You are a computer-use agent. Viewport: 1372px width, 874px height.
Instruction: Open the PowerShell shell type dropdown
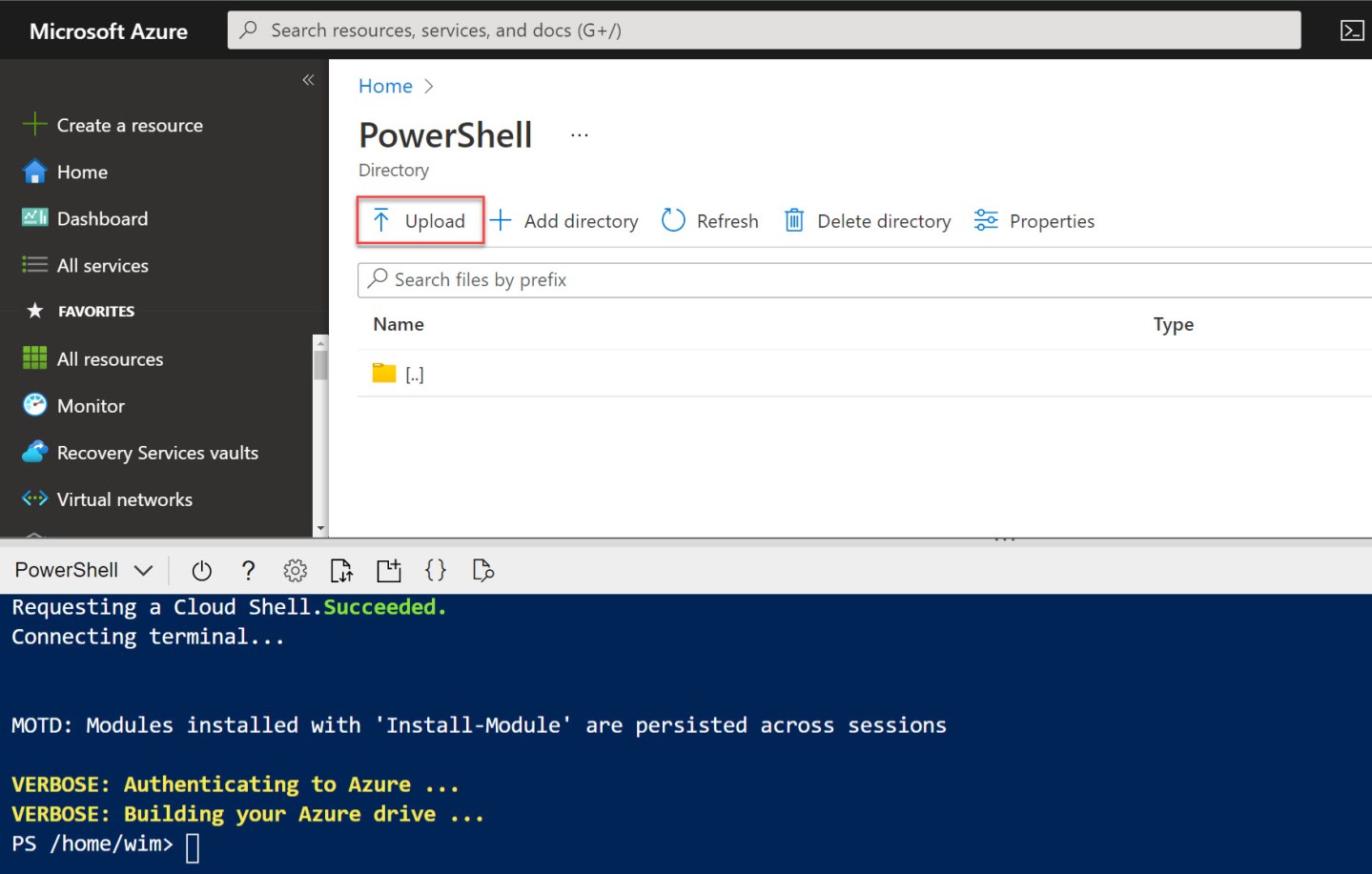pos(84,570)
